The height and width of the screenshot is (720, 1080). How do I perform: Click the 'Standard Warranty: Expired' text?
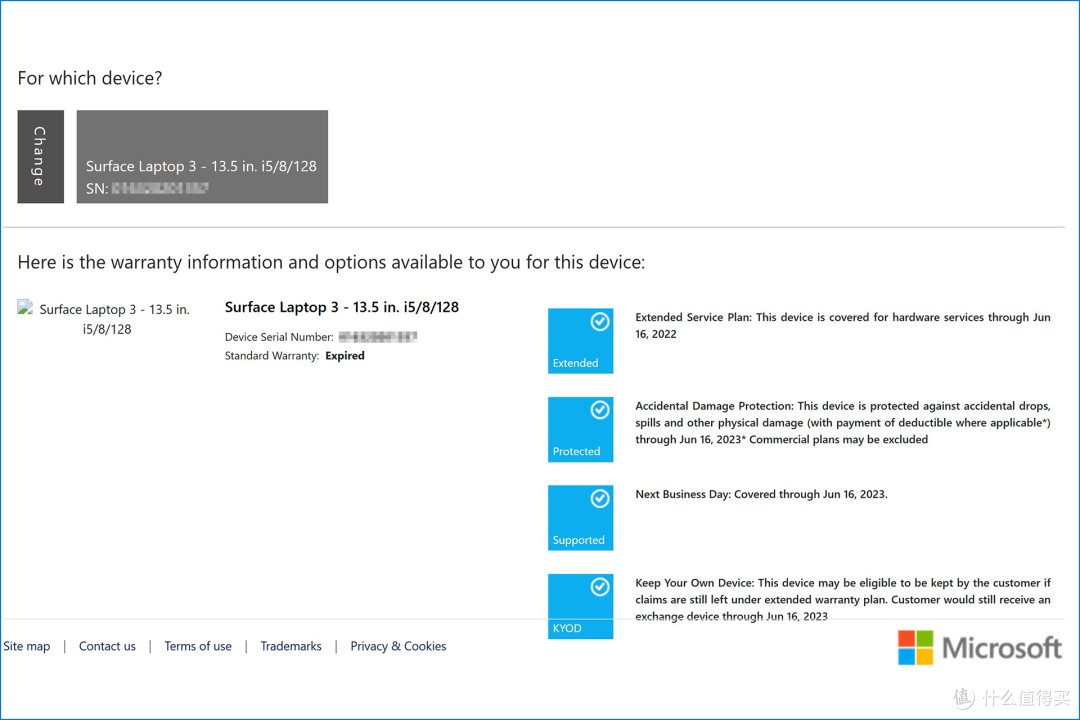(294, 356)
